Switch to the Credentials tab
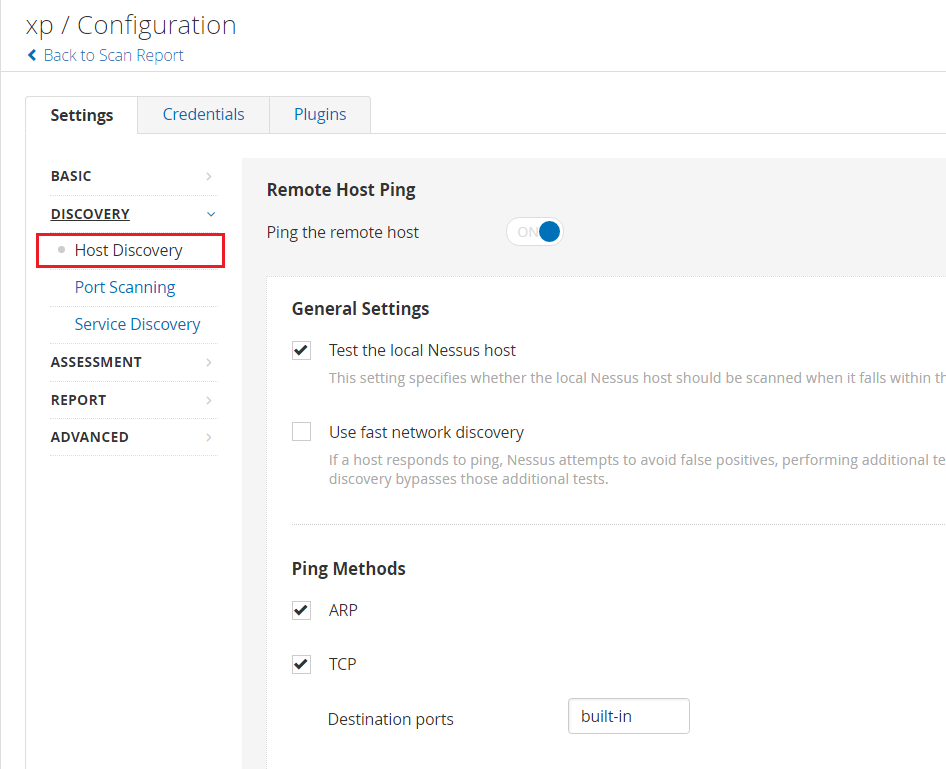The width and height of the screenshot is (946, 769). (x=203, y=115)
